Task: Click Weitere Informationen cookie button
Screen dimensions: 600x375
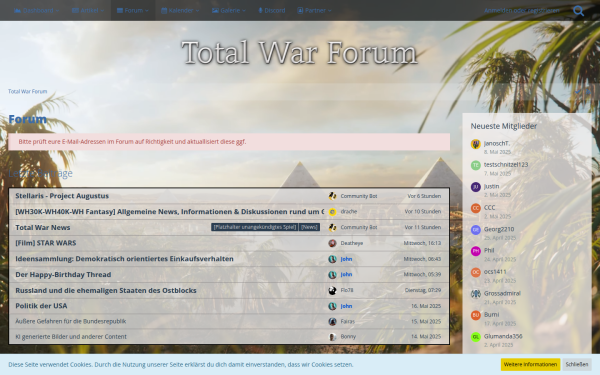Action: coord(530,364)
